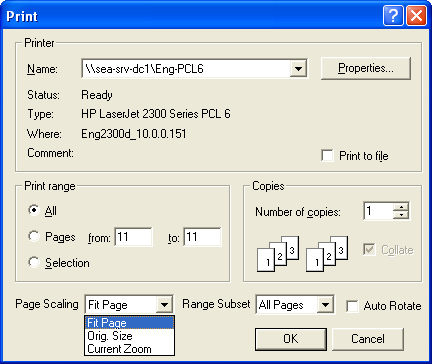The width and height of the screenshot is (432, 364).
Task: Toggle the Collate checkbox
Action: [x=369, y=249]
